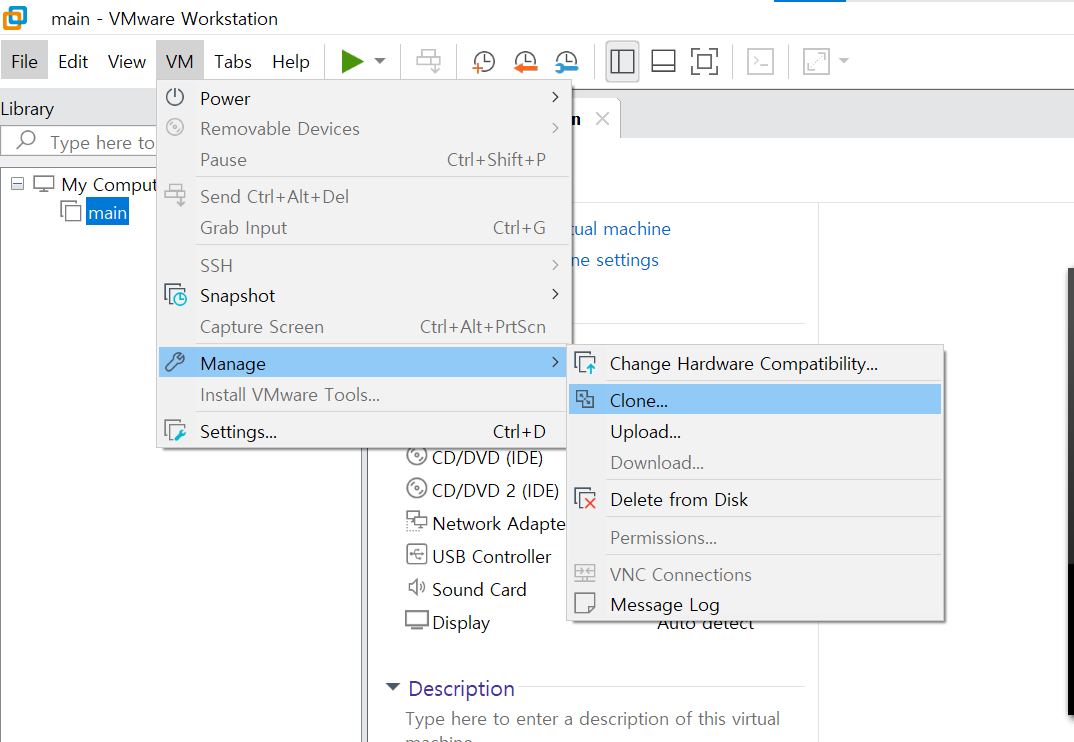Take a snapshot with the clock-plus icon

tap(484, 61)
